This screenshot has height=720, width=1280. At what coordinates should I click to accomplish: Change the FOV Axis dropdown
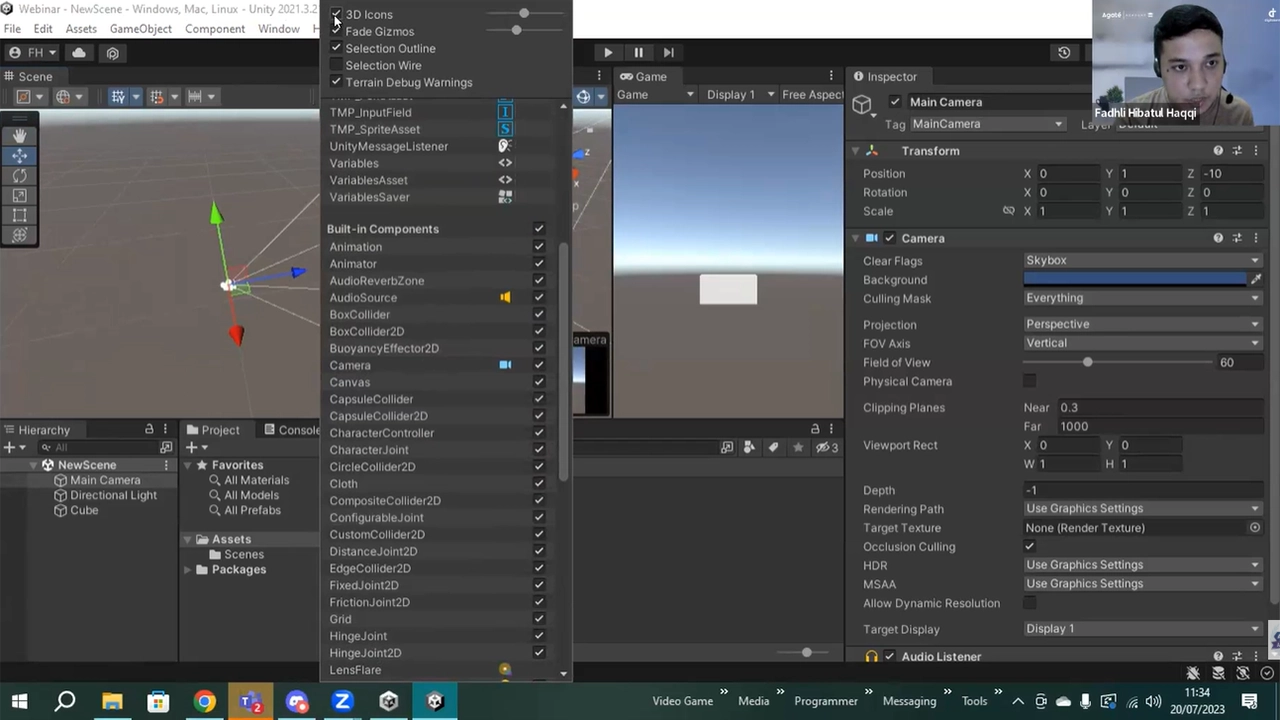point(1142,343)
